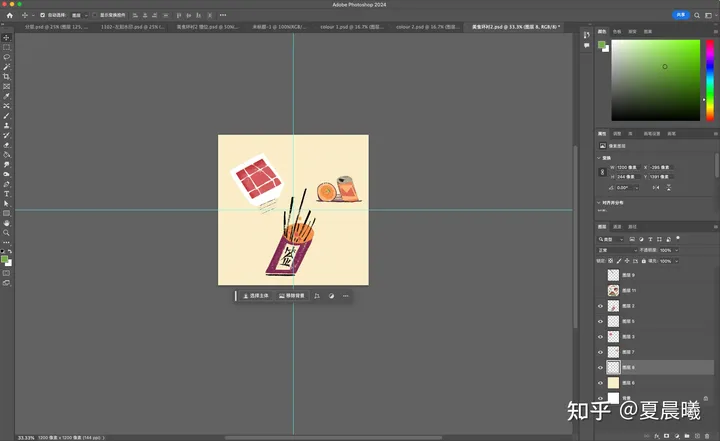Toggle show transform controls checkbox
The height and width of the screenshot is (441, 720).
pyautogui.click(x=95, y=15)
